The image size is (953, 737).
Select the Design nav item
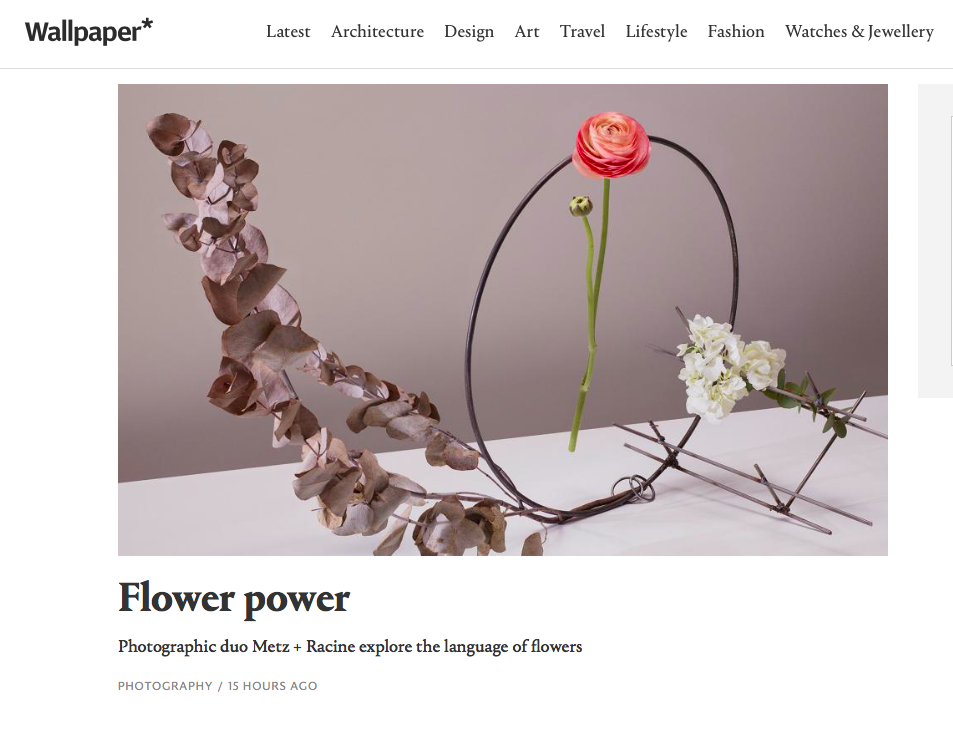click(469, 32)
